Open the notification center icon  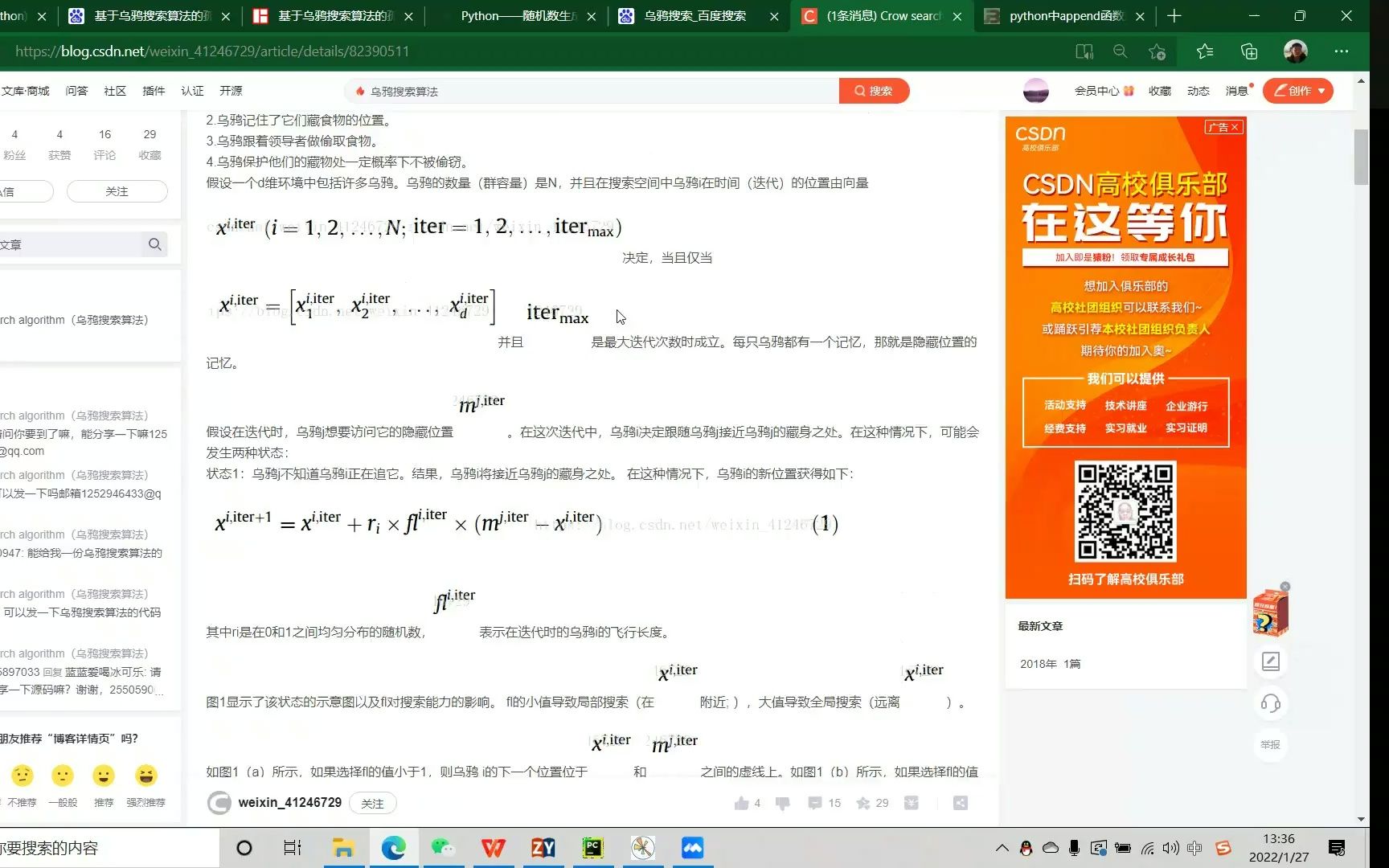pos(1337,848)
